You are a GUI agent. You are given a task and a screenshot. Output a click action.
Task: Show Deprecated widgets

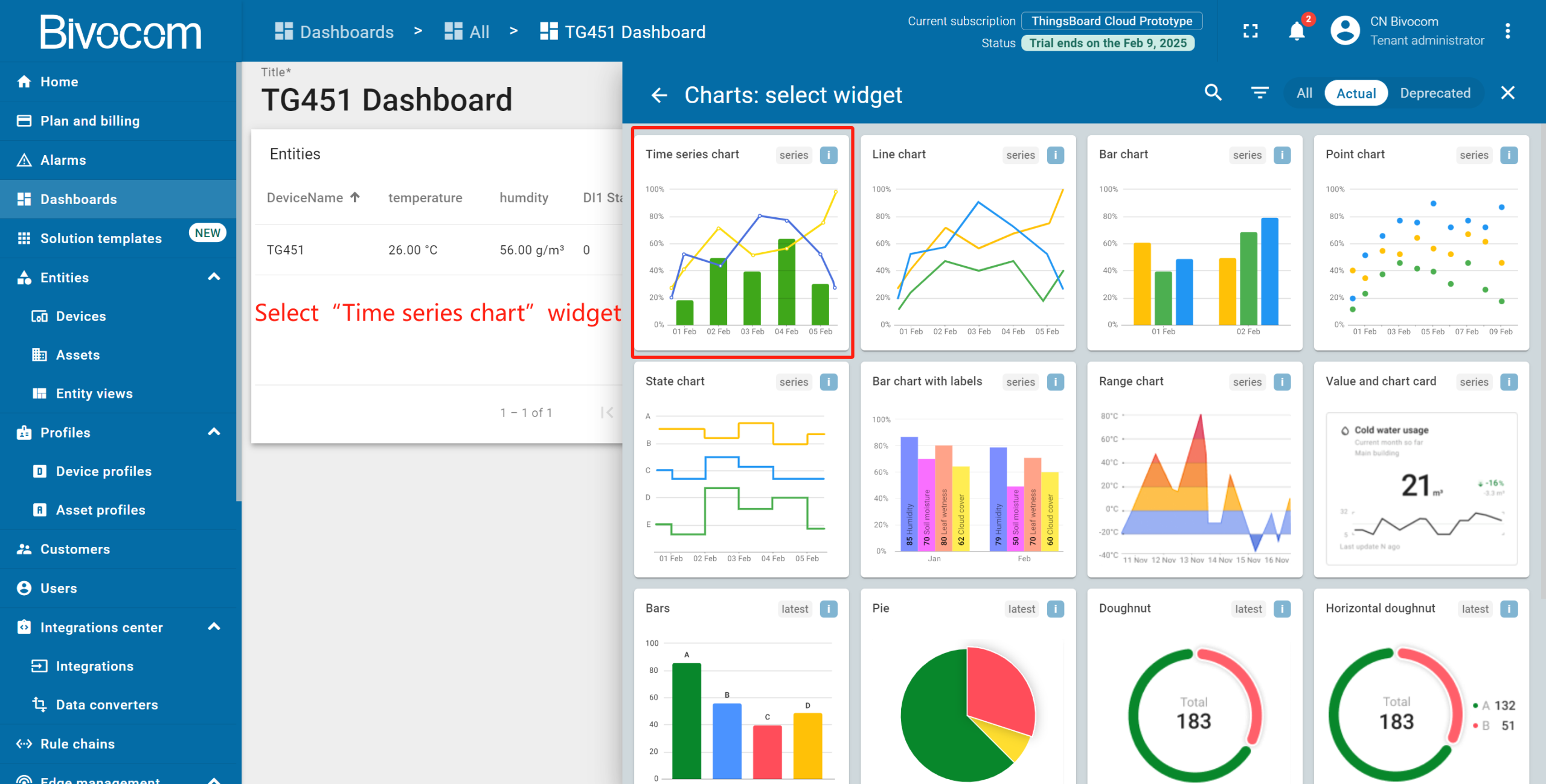click(1435, 93)
